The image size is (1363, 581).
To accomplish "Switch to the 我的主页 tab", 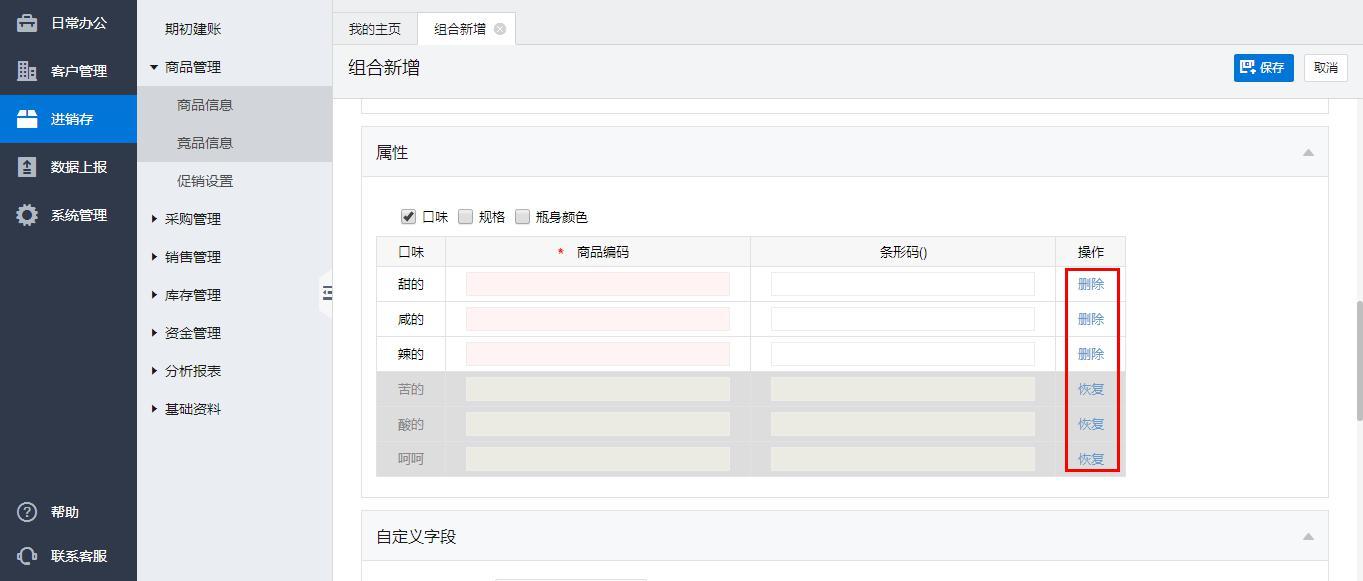I will (374, 29).
